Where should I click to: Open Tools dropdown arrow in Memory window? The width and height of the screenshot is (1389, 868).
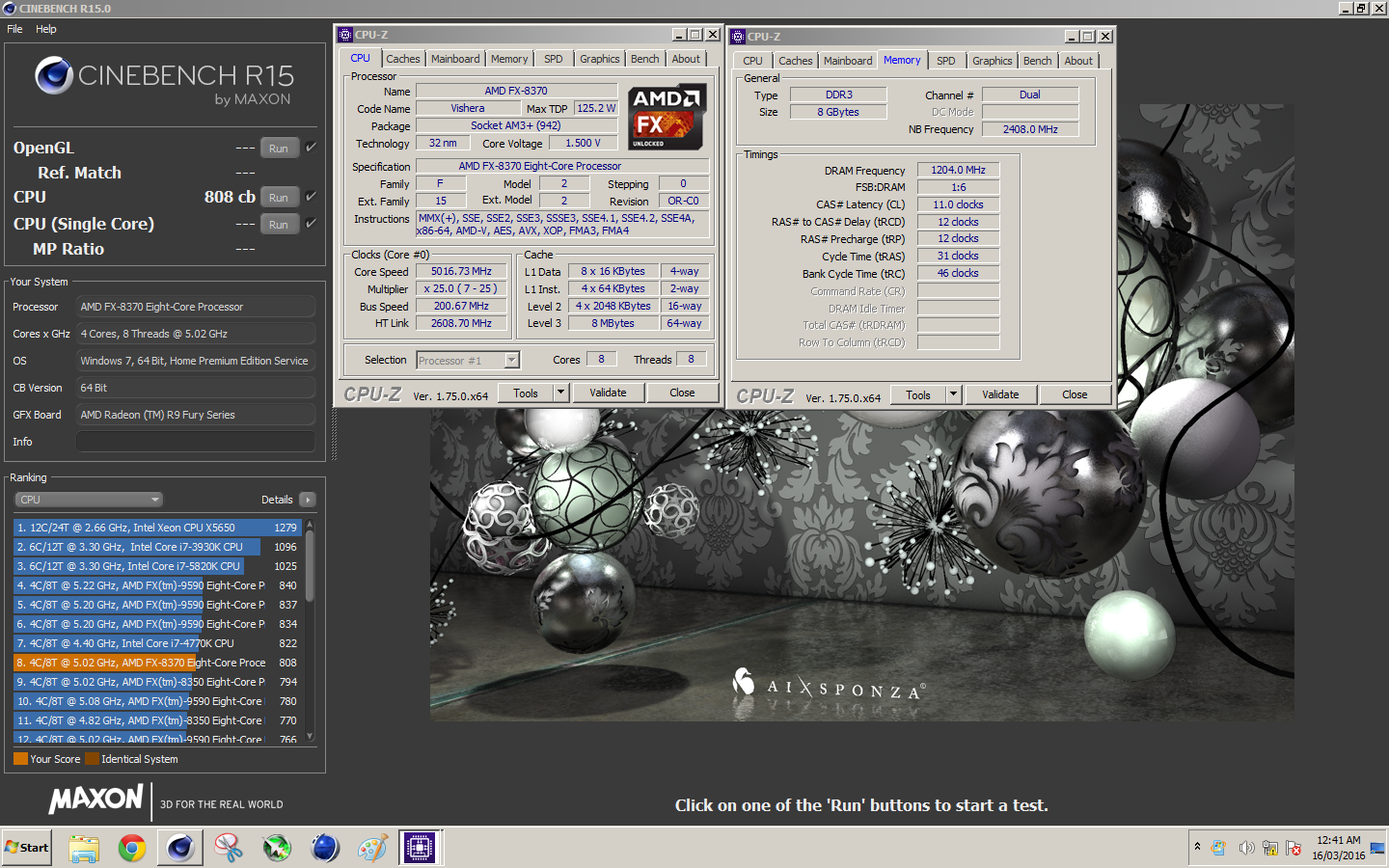[x=953, y=394]
